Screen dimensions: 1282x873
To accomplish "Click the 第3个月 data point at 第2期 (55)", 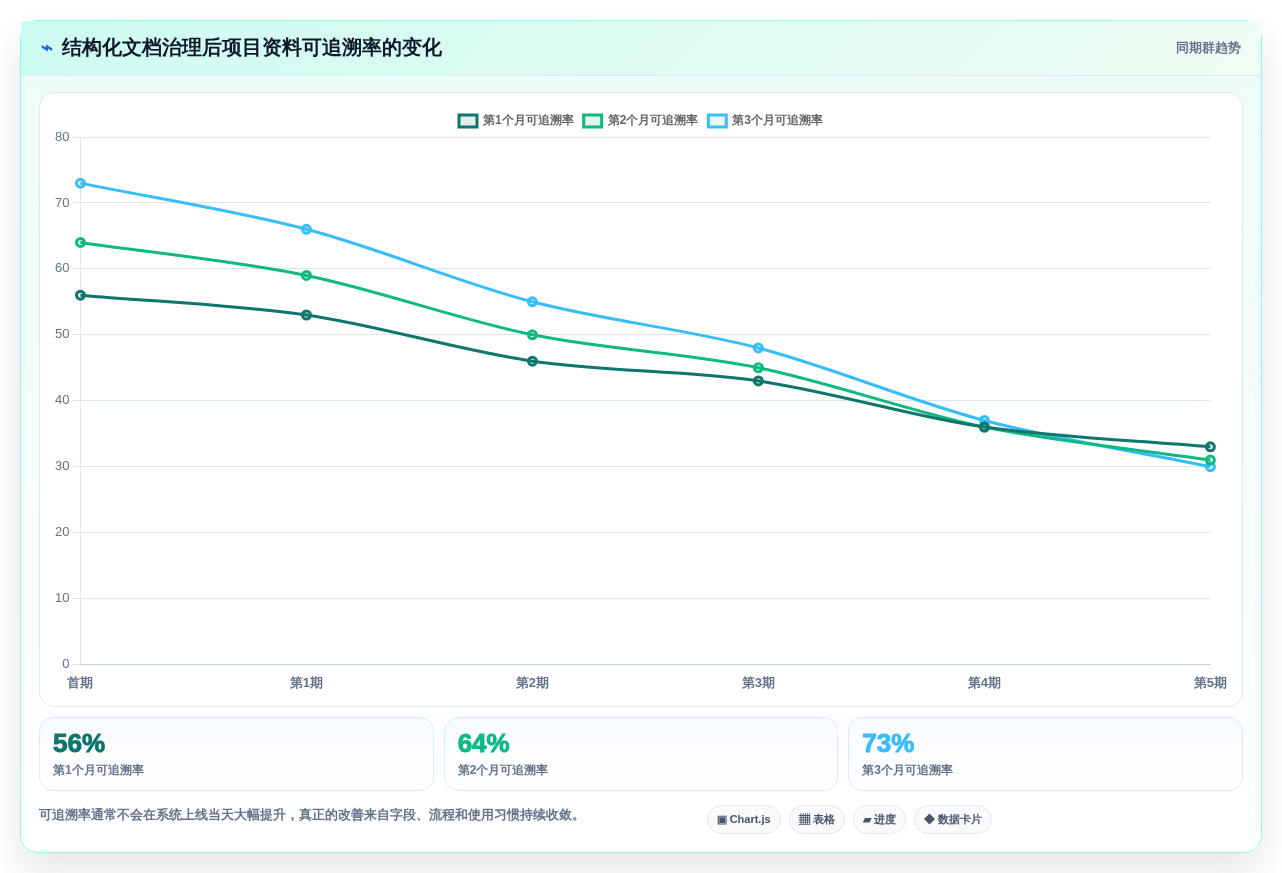I will tap(532, 302).
